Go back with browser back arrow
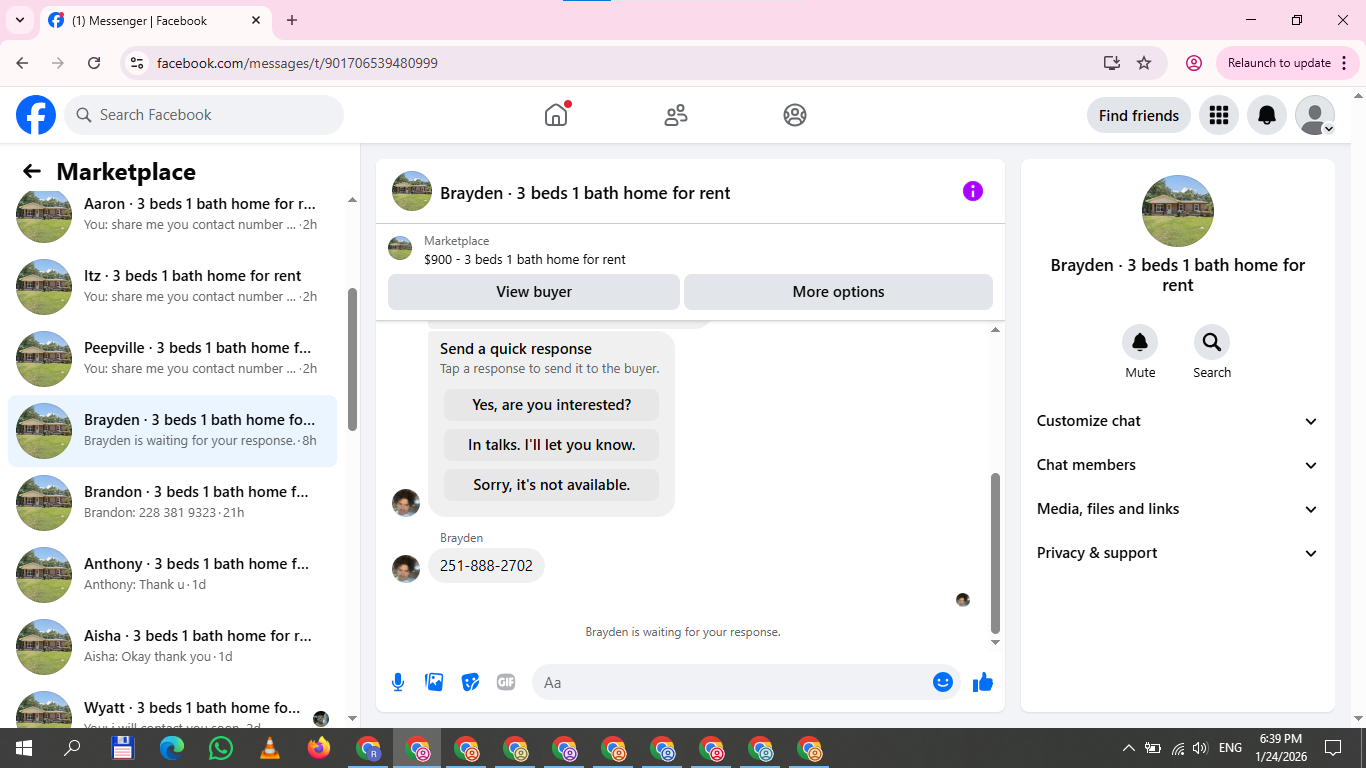1366x768 pixels. click(x=22, y=63)
